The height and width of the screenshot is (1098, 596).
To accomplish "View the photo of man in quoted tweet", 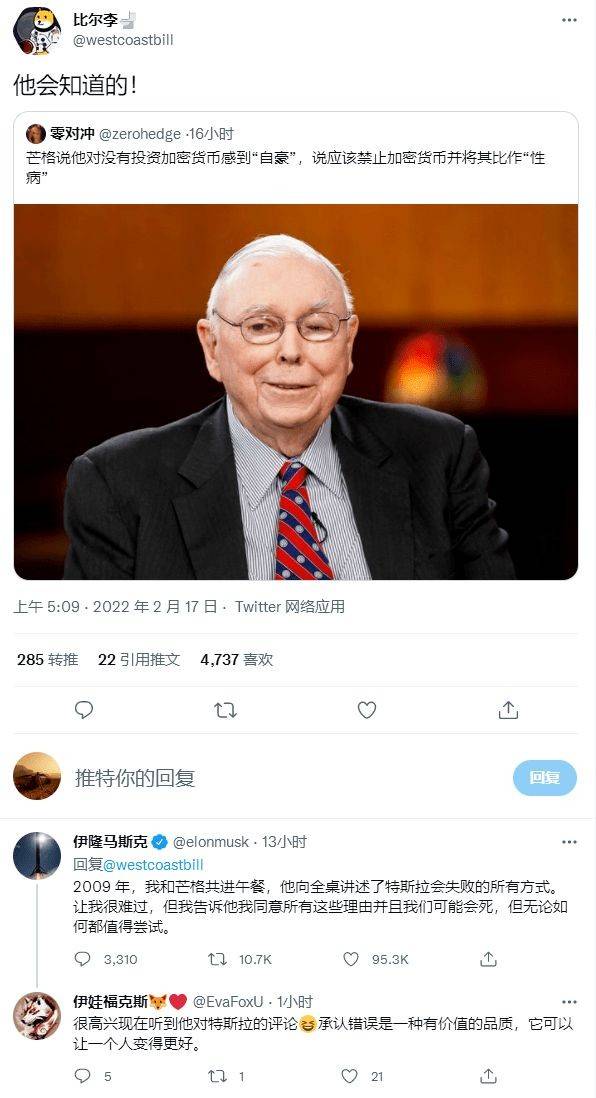I will [296, 391].
